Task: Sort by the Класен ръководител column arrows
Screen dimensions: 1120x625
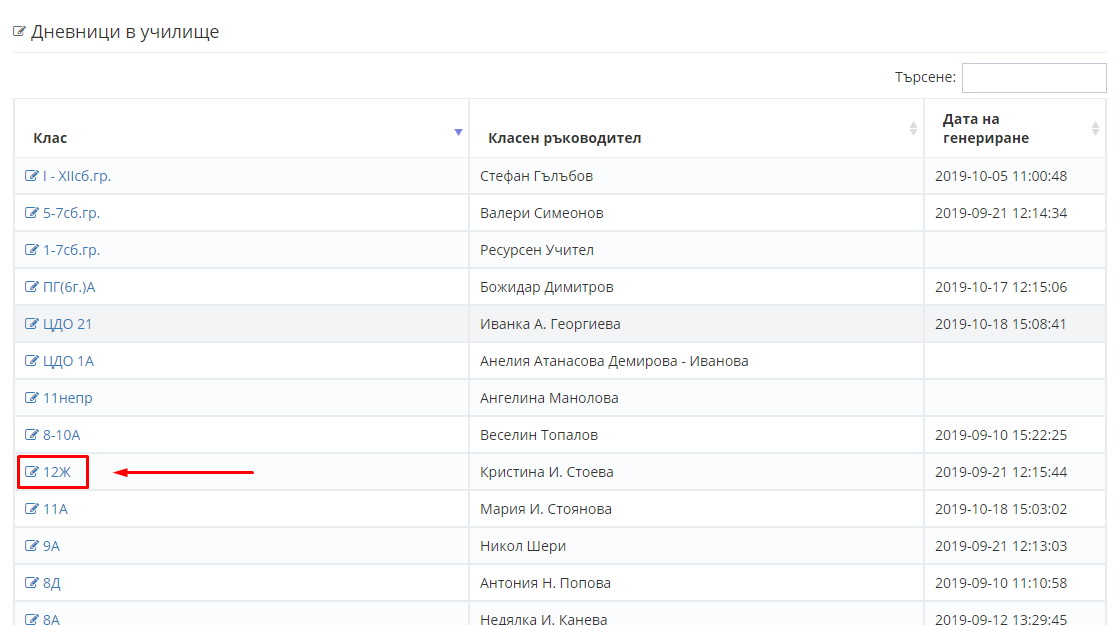Action: click(913, 129)
